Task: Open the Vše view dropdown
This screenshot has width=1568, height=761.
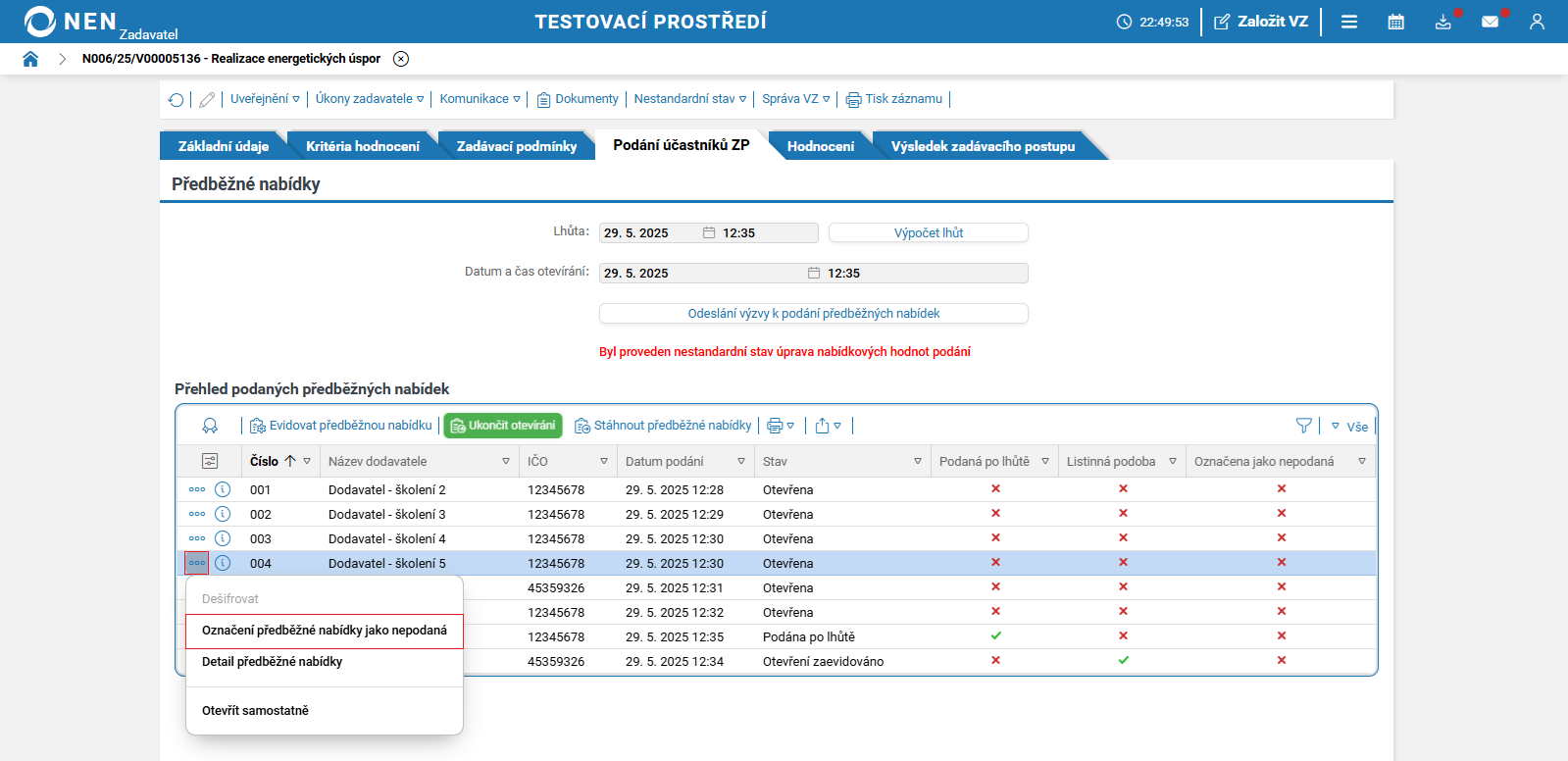Action: click(x=1349, y=427)
